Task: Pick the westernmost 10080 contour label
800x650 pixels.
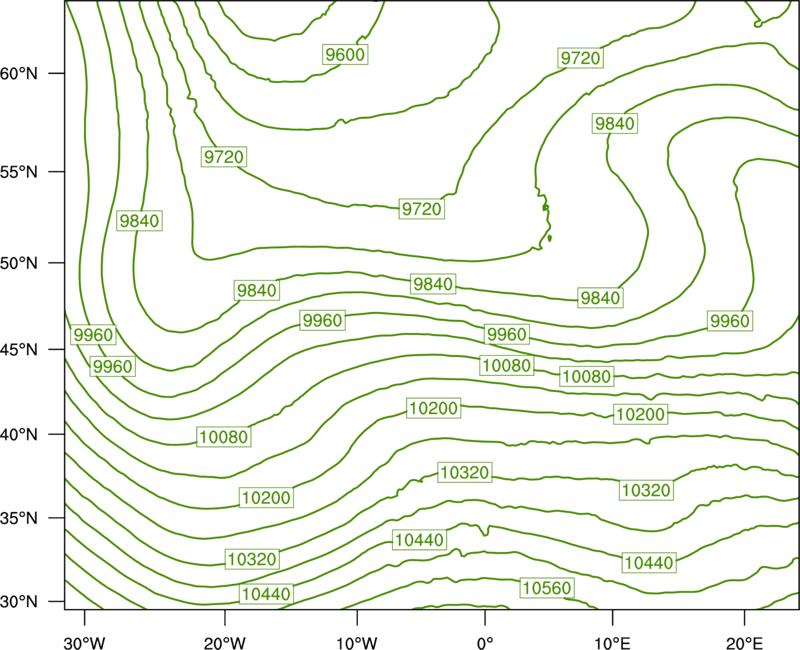Action: 224,437
